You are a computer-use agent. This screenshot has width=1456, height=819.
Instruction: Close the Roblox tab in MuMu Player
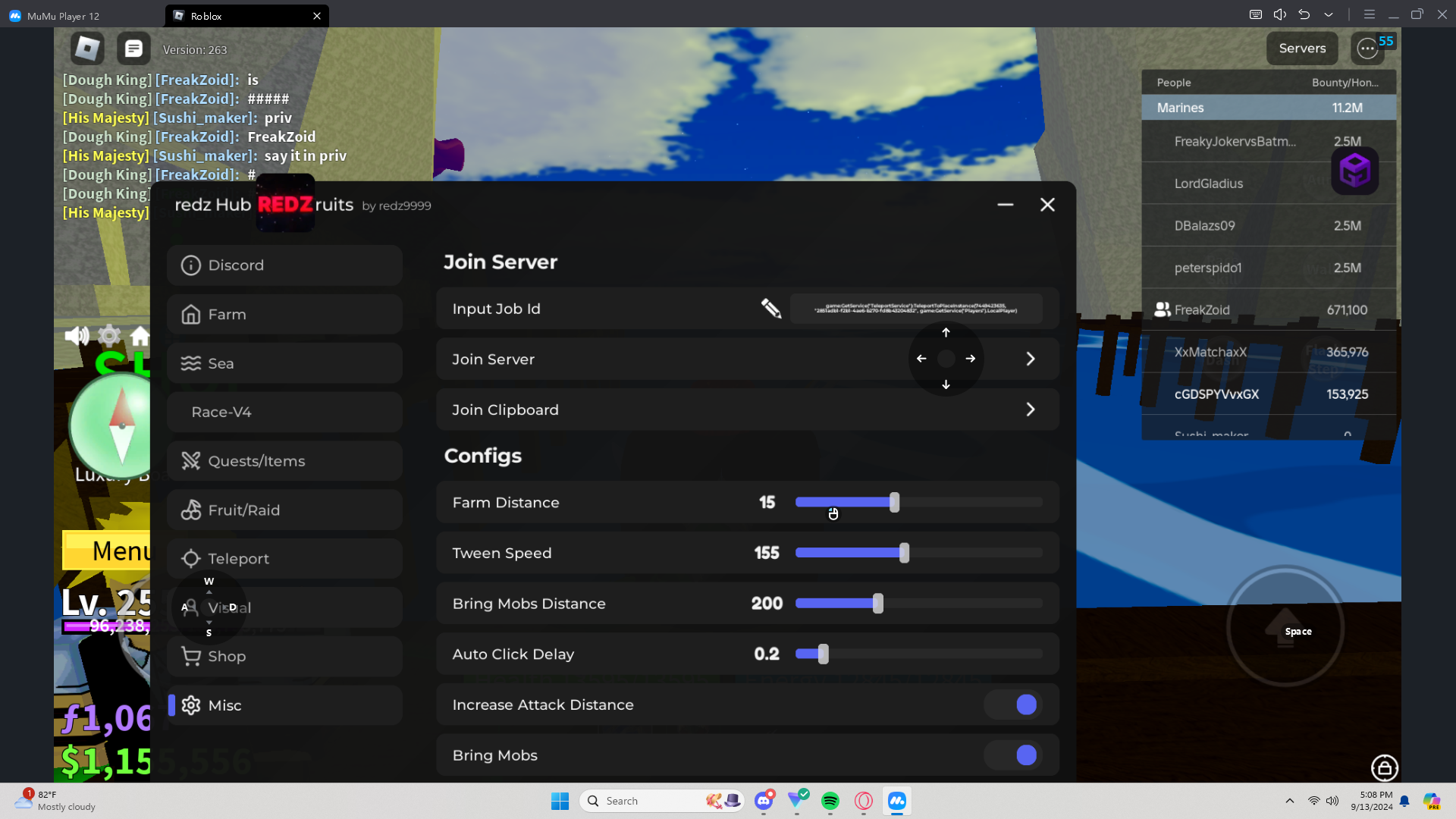317,16
